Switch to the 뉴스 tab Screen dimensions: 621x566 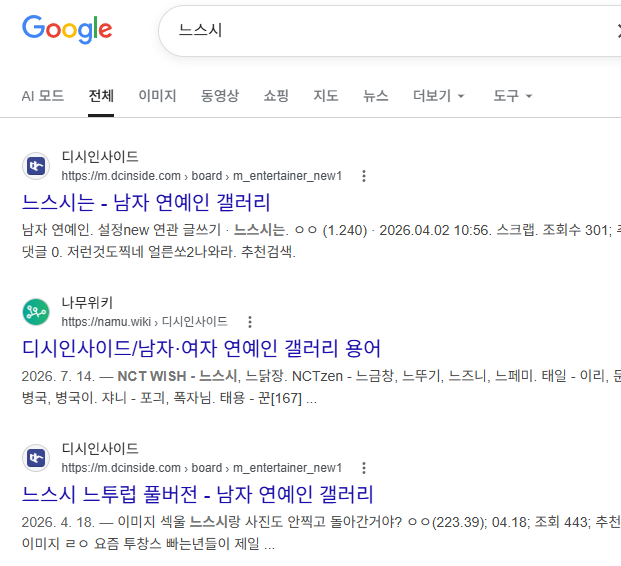pos(376,96)
